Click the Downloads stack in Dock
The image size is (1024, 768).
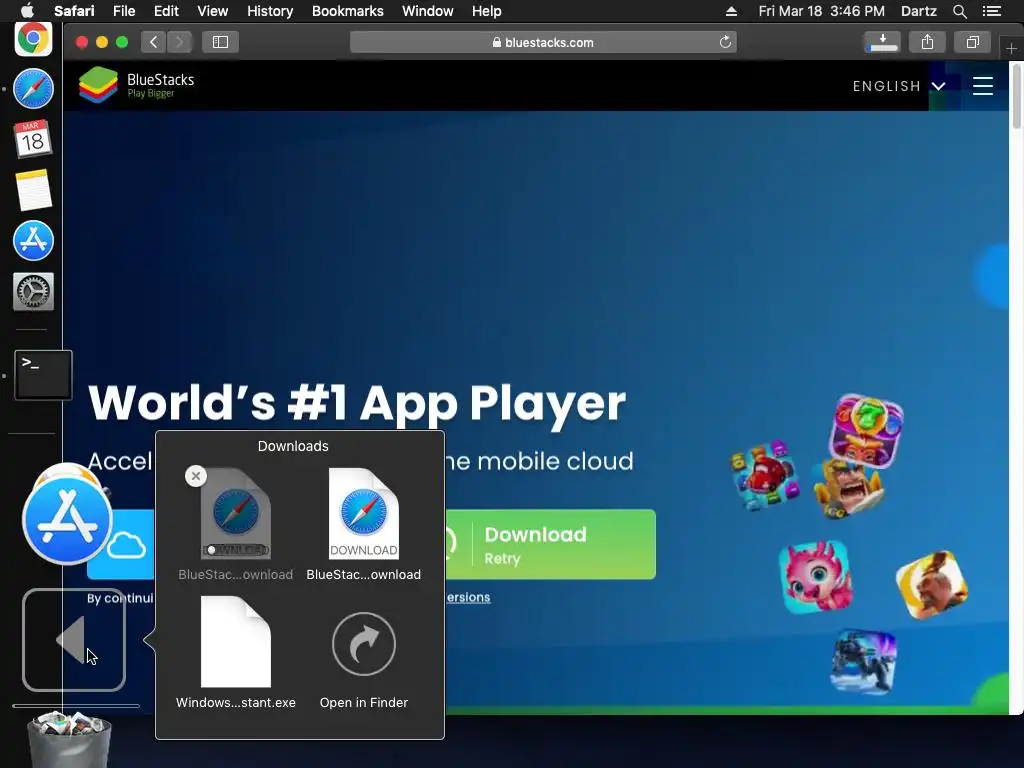(74, 640)
